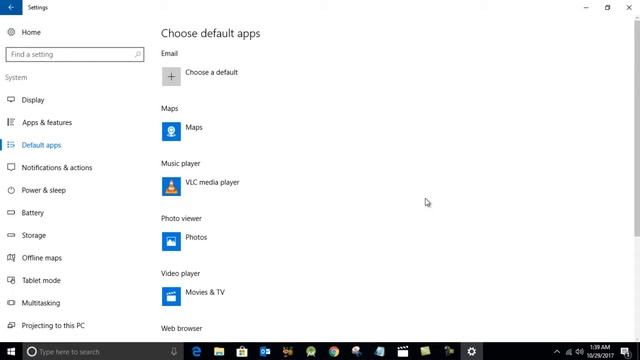
Task: Select Default apps in the sidebar
Action: pos(41,145)
